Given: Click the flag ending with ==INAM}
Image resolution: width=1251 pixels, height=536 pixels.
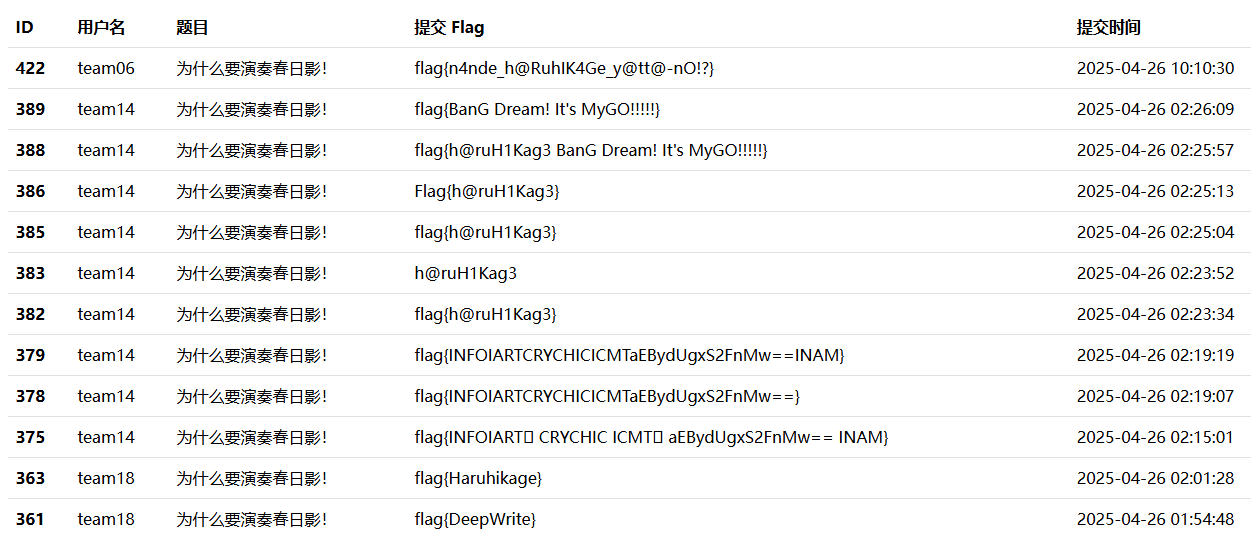Looking at the screenshot, I should (x=629, y=356).
